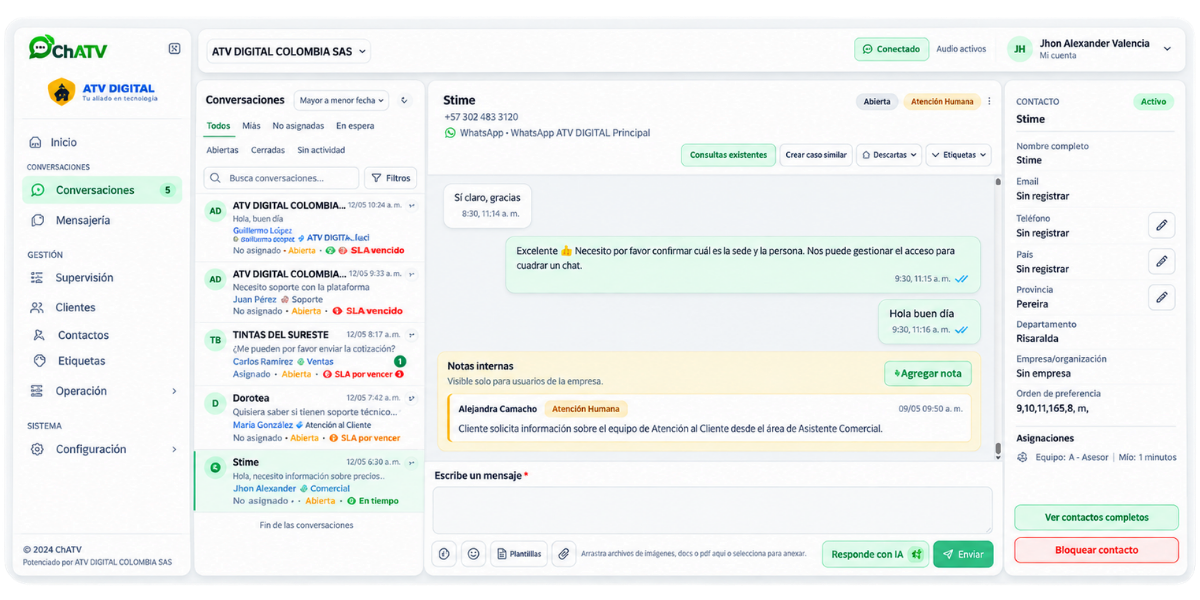1200x600 pixels.
Task: Go to Inicio in sidebar
Action: [x=64, y=142]
